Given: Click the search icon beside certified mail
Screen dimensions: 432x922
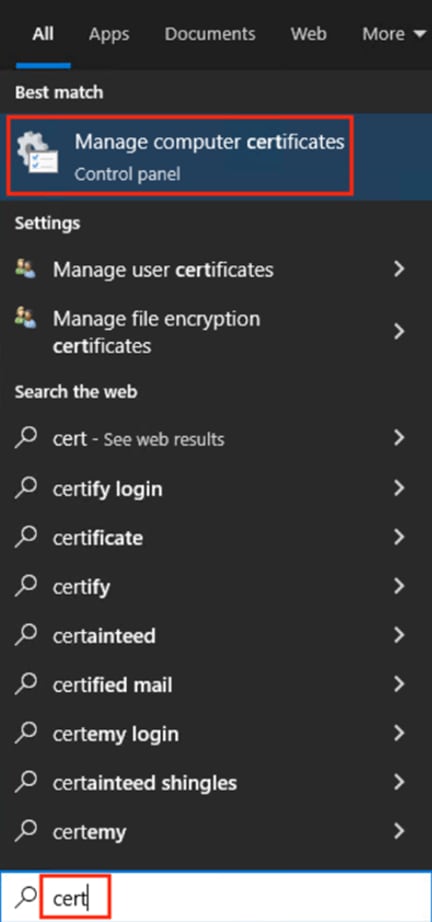Looking at the screenshot, I should [26, 684].
